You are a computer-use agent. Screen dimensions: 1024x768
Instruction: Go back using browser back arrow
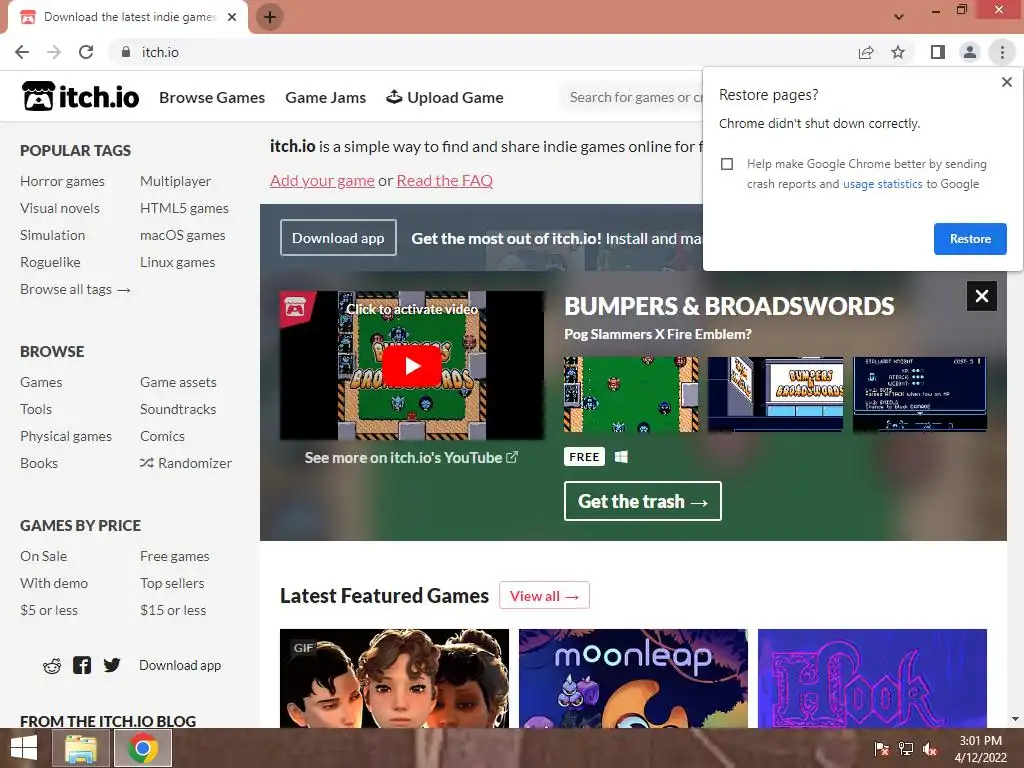pos(22,52)
